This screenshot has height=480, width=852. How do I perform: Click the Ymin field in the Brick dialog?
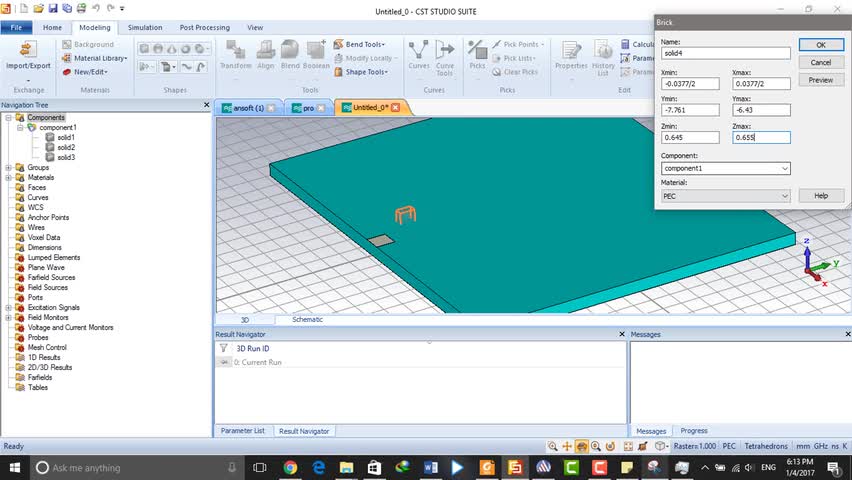[x=690, y=110]
